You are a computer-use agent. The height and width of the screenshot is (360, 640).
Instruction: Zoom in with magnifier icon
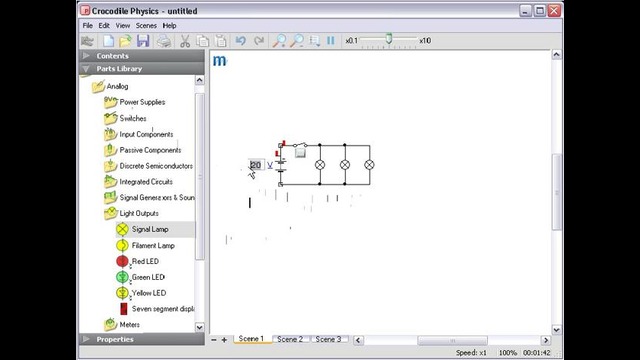pos(279,41)
